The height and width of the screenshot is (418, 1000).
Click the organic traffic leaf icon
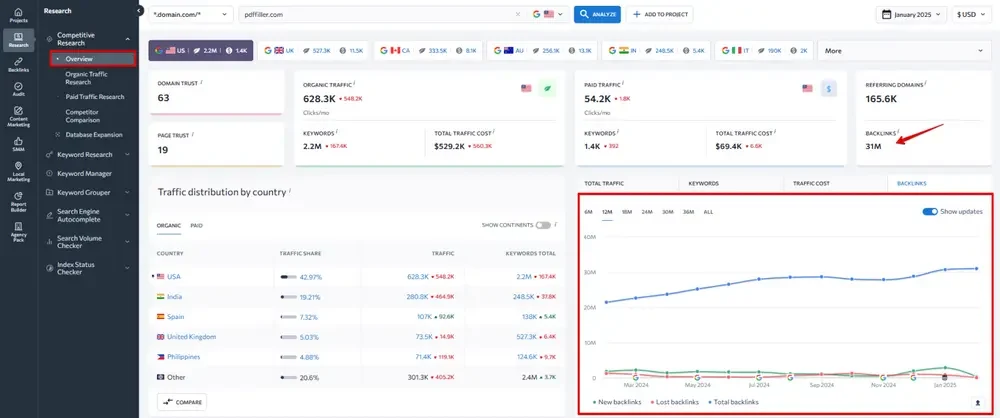click(547, 89)
